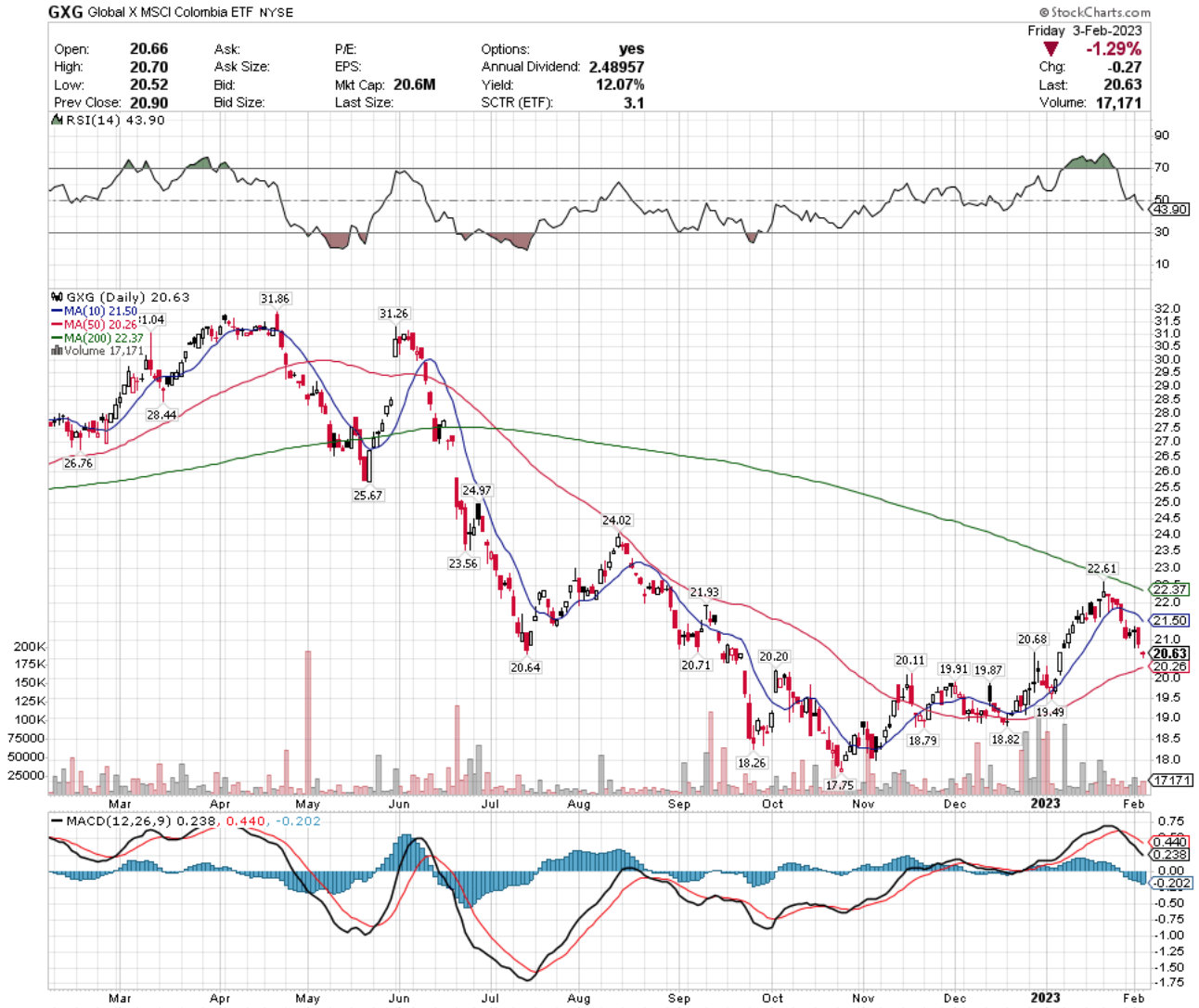Click the 20.71 price low annotation
This screenshot has width=1199, height=1008.
(696, 666)
